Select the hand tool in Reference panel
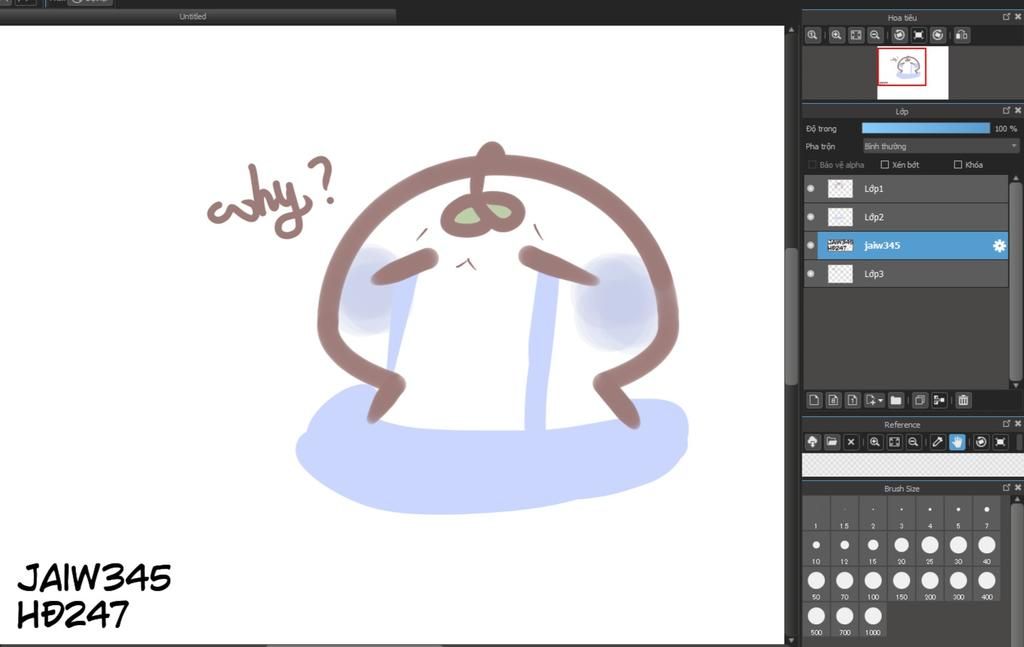This screenshot has width=1024, height=647. pyautogui.click(x=957, y=442)
